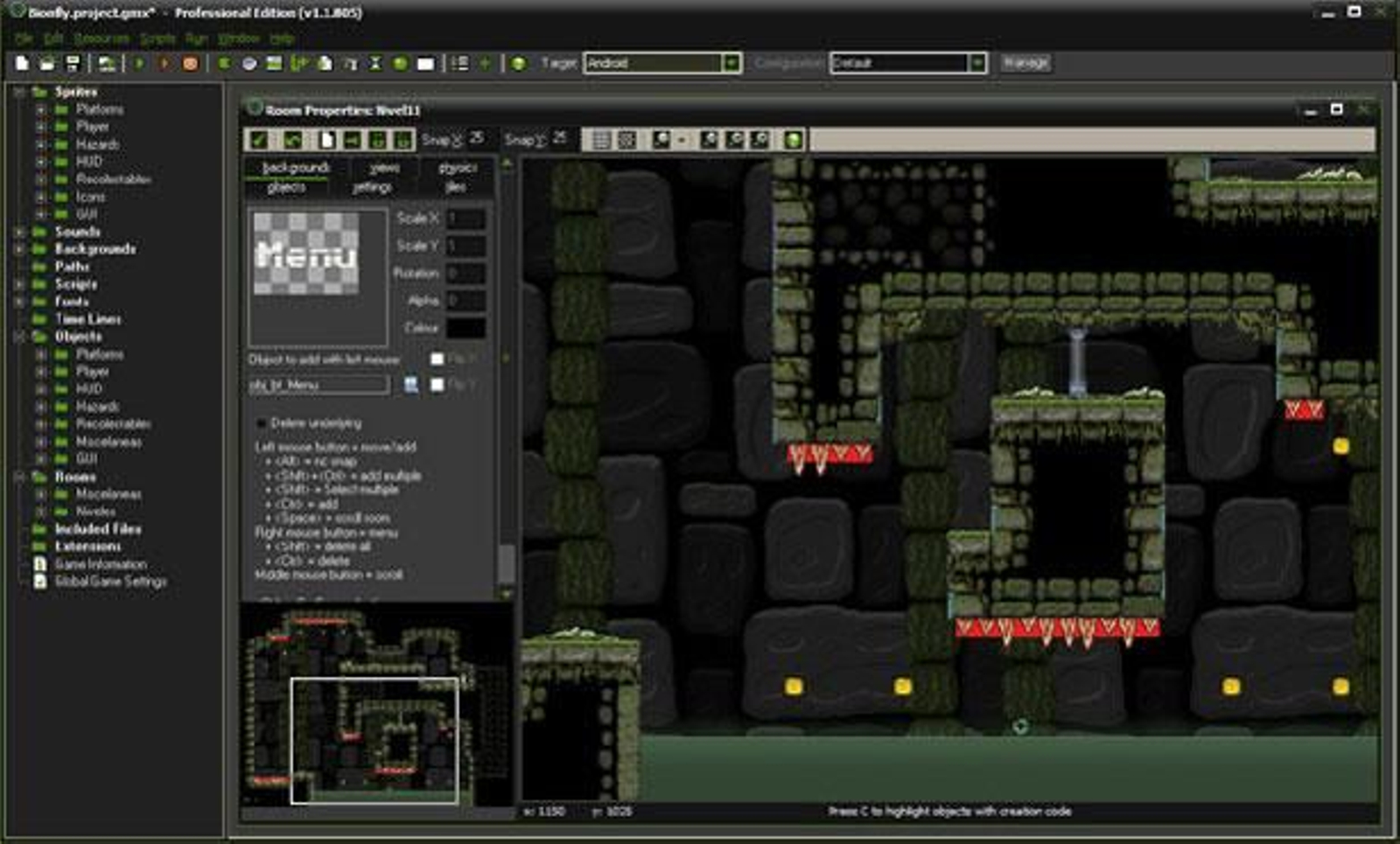Click the Save project floppy disk icon

(x=73, y=63)
